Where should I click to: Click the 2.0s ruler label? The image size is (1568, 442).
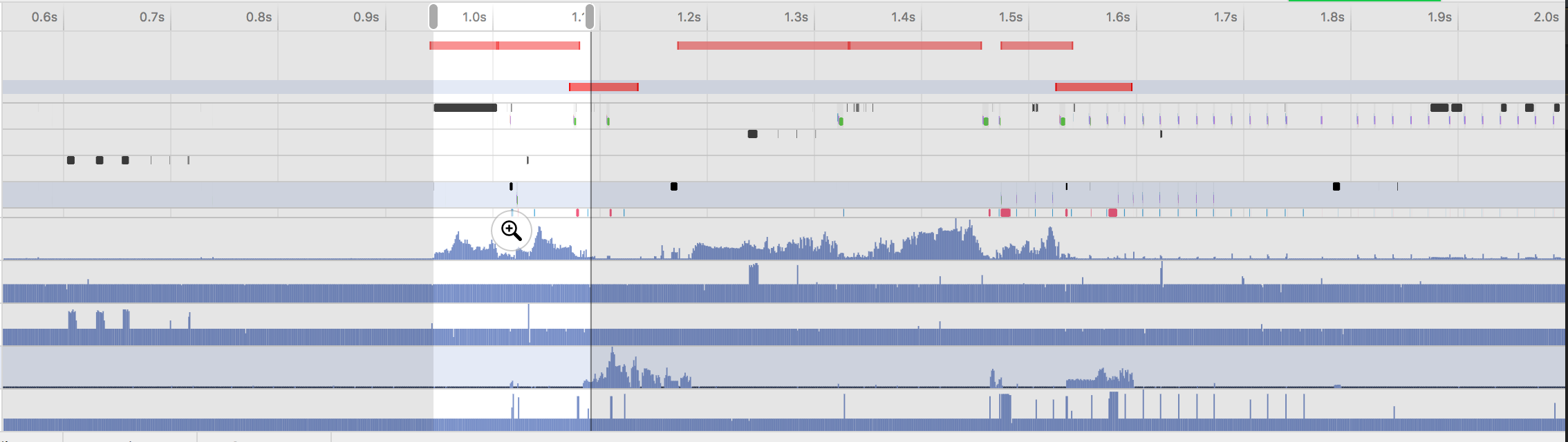coord(1547,17)
